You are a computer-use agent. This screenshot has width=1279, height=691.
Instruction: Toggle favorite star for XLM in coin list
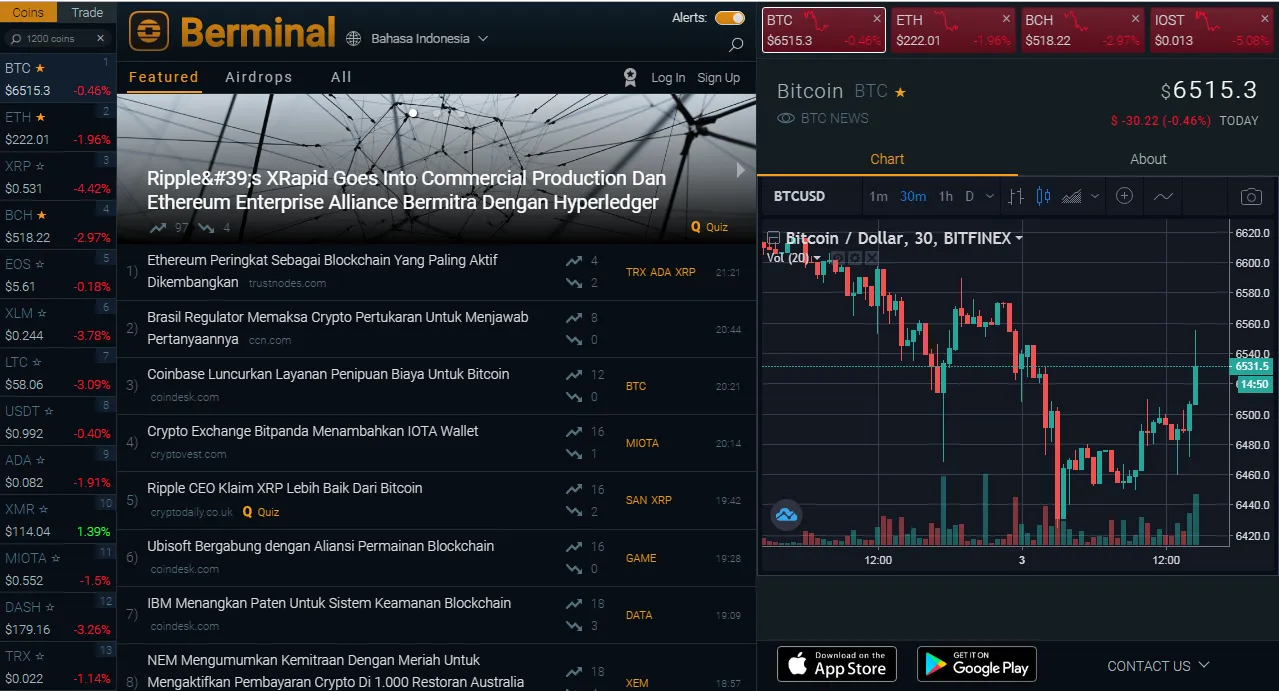pos(41,313)
